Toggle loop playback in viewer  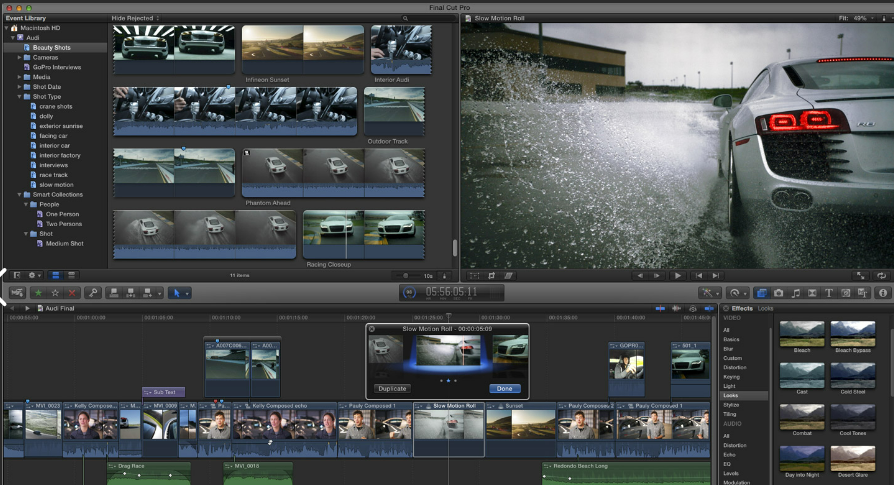pyautogui.click(x=881, y=276)
